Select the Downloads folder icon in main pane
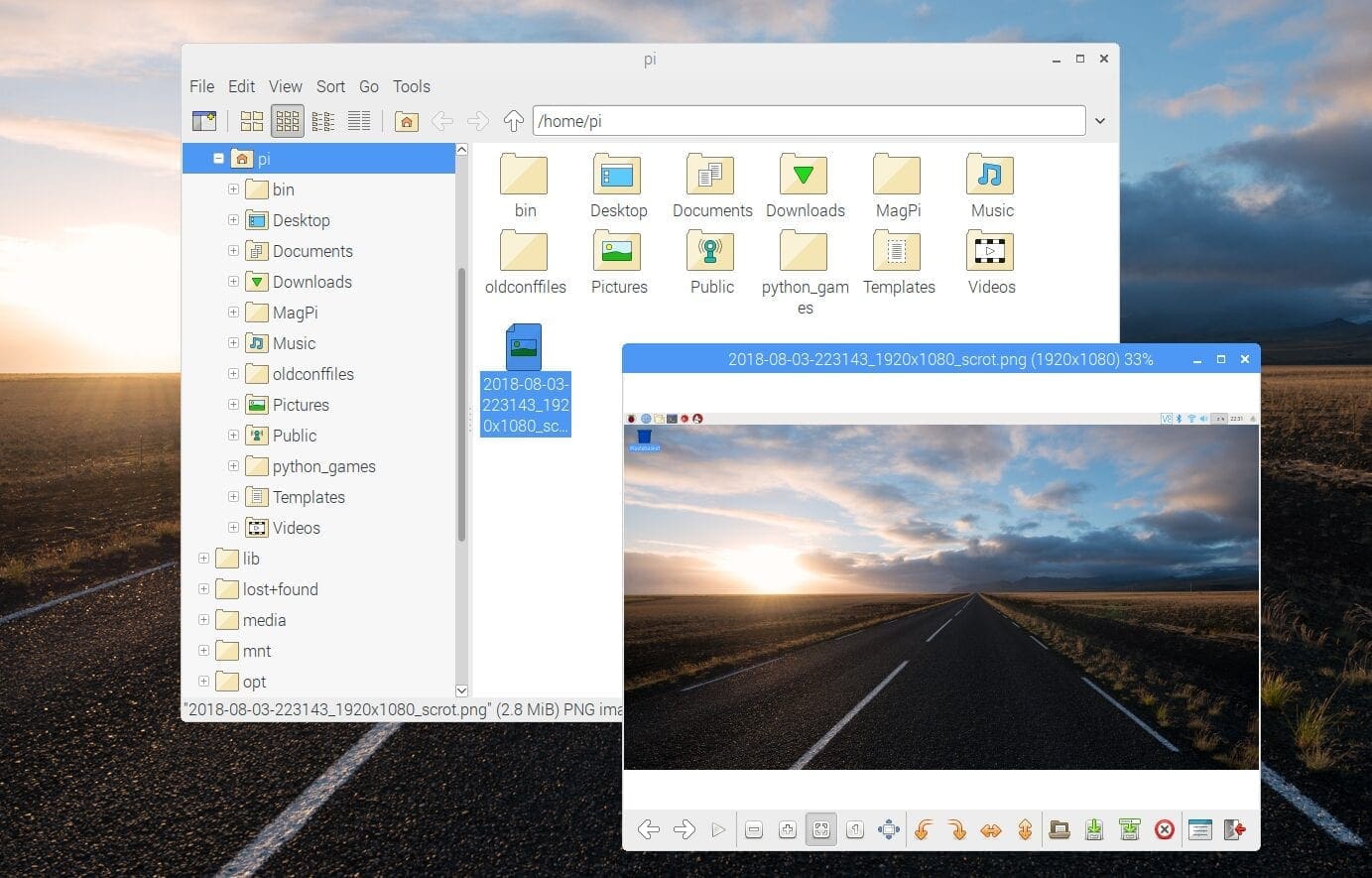The height and width of the screenshot is (878, 1372). click(805, 176)
